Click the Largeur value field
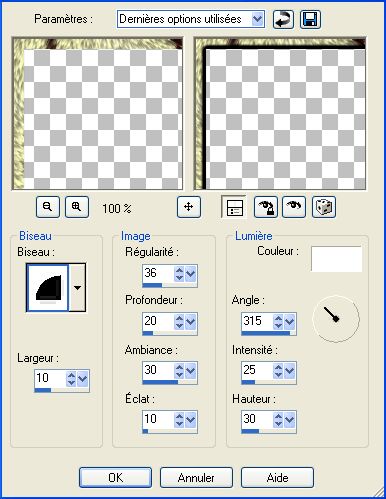 [50, 378]
